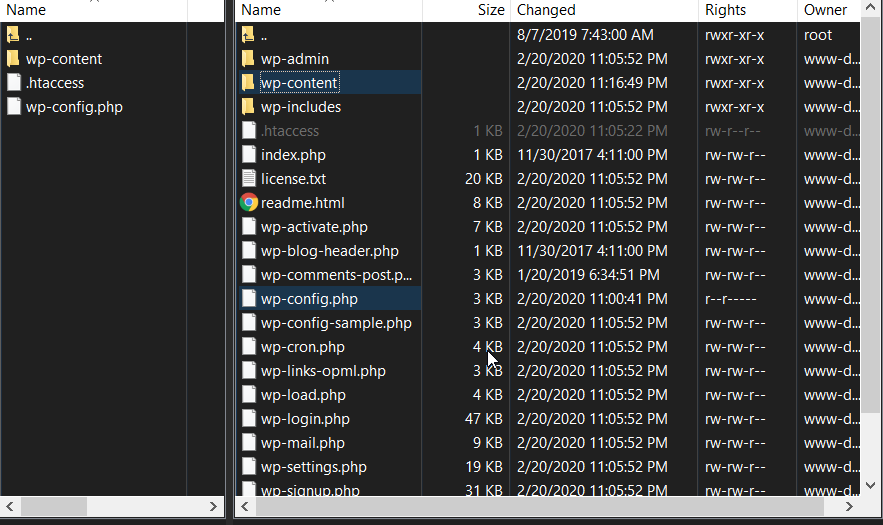This screenshot has height=525, width=883.
Task: Click the greyed .htaccess file icon in right panel
Action: pos(248,131)
